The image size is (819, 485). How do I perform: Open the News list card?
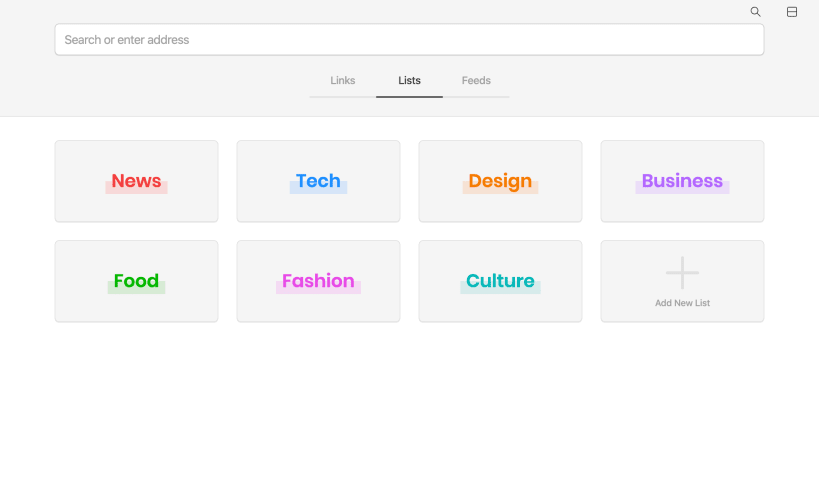pyautogui.click(x=136, y=181)
